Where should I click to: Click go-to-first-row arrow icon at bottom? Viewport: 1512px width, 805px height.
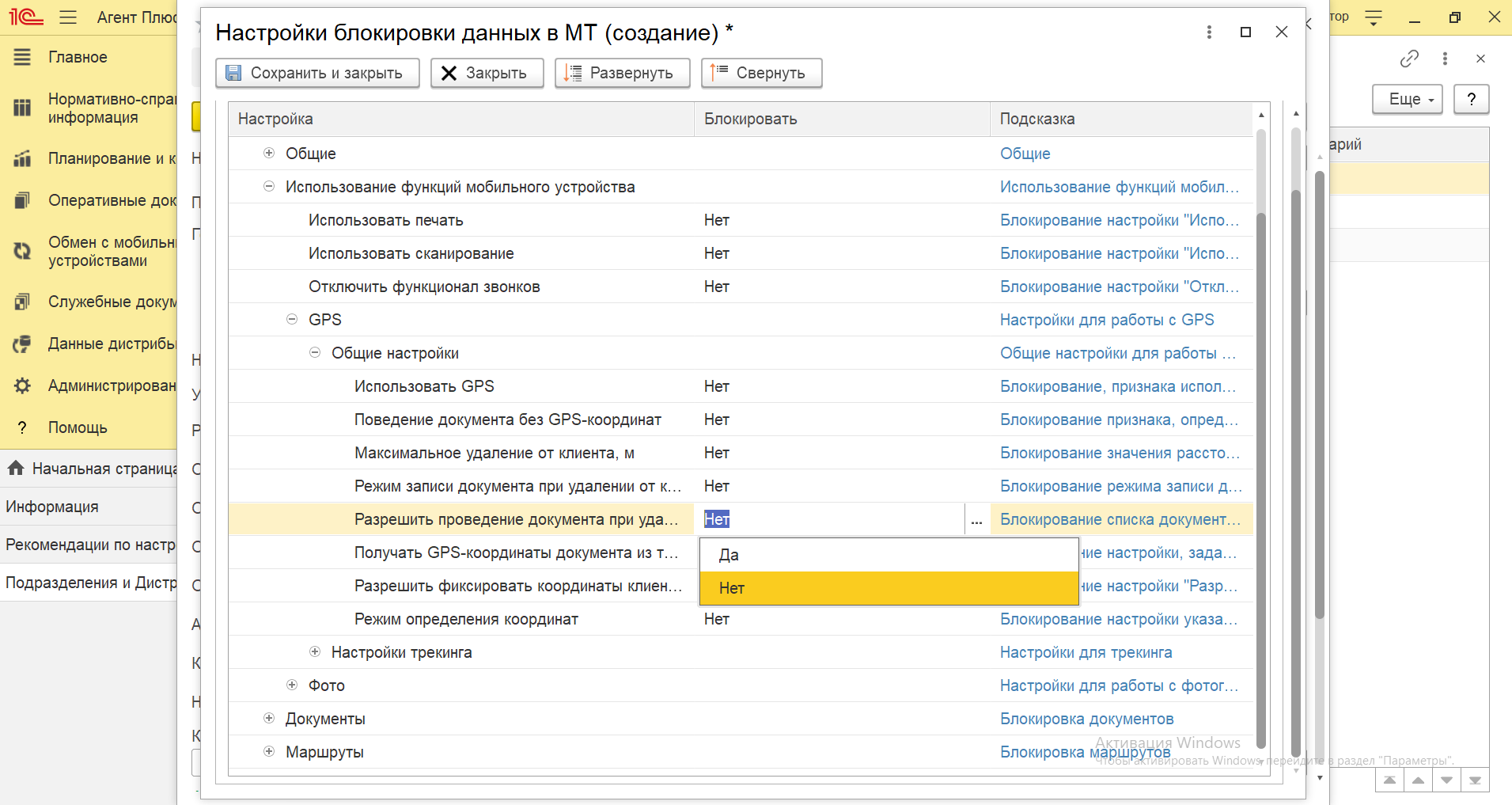[x=1389, y=780]
